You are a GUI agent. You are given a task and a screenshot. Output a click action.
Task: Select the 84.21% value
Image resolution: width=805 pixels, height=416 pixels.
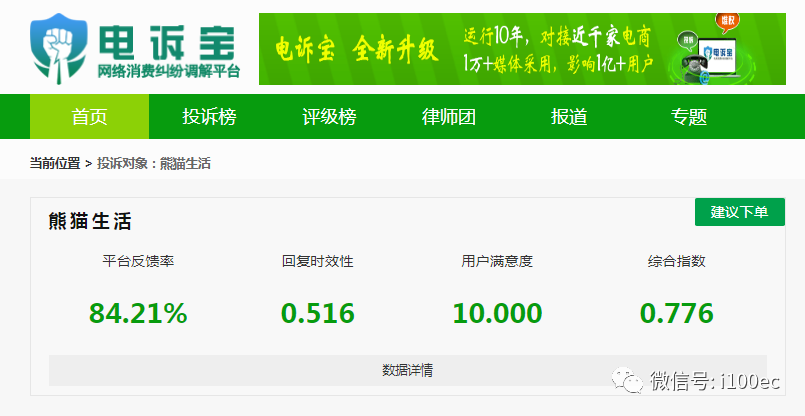pyautogui.click(x=138, y=313)
